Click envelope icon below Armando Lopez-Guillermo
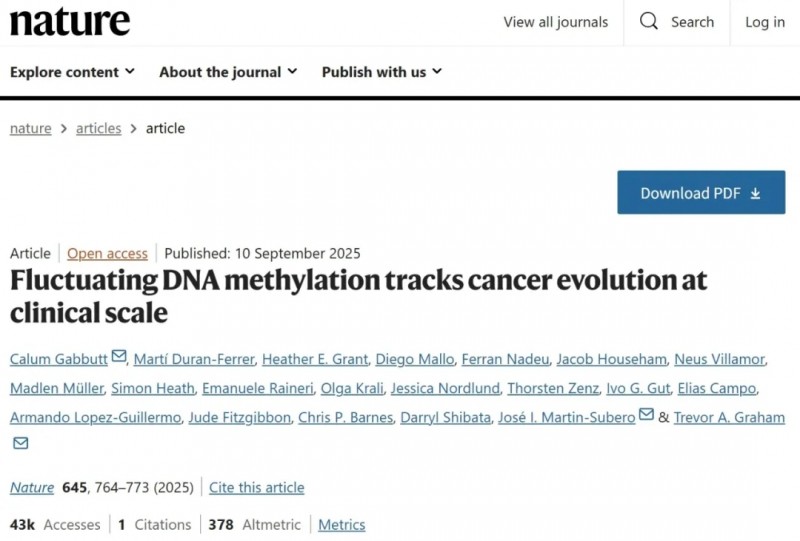 pyautogui.click(x=20, y=443)
